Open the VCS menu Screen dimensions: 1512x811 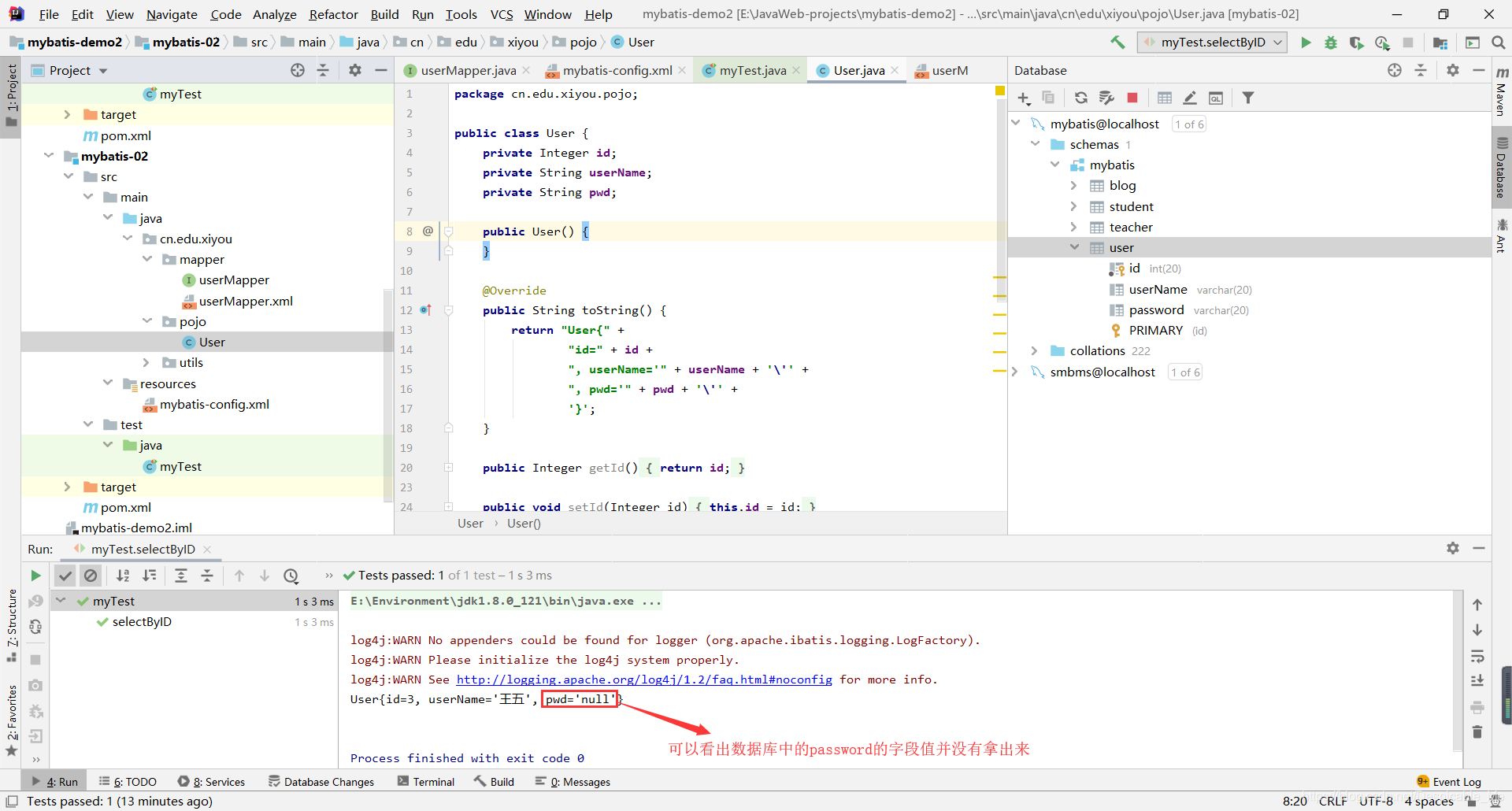502,14
